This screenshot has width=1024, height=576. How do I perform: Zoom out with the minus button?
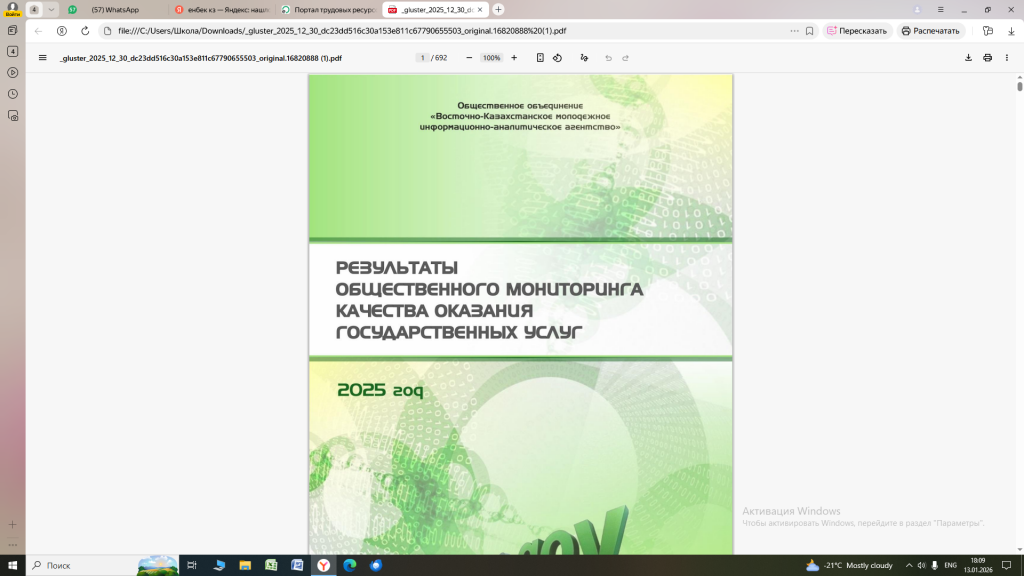point(469,58)
